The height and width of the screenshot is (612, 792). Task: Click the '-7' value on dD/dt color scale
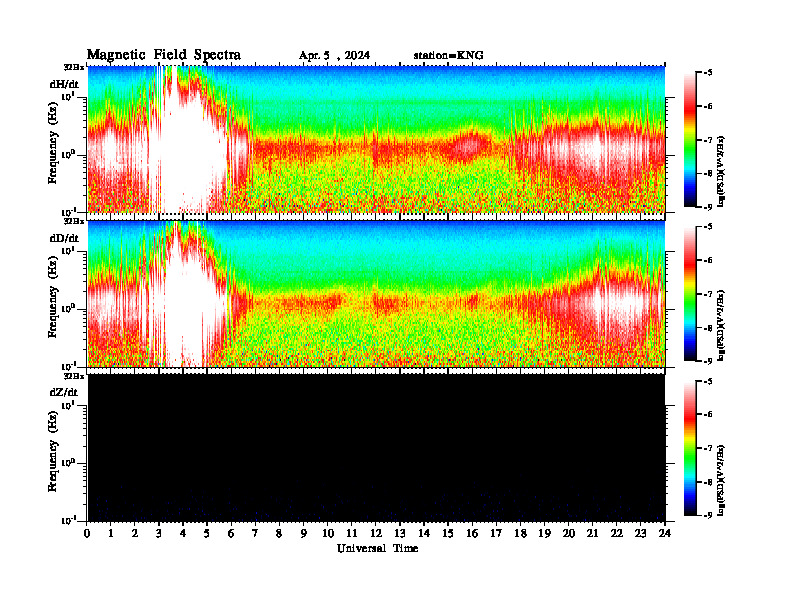708,294
